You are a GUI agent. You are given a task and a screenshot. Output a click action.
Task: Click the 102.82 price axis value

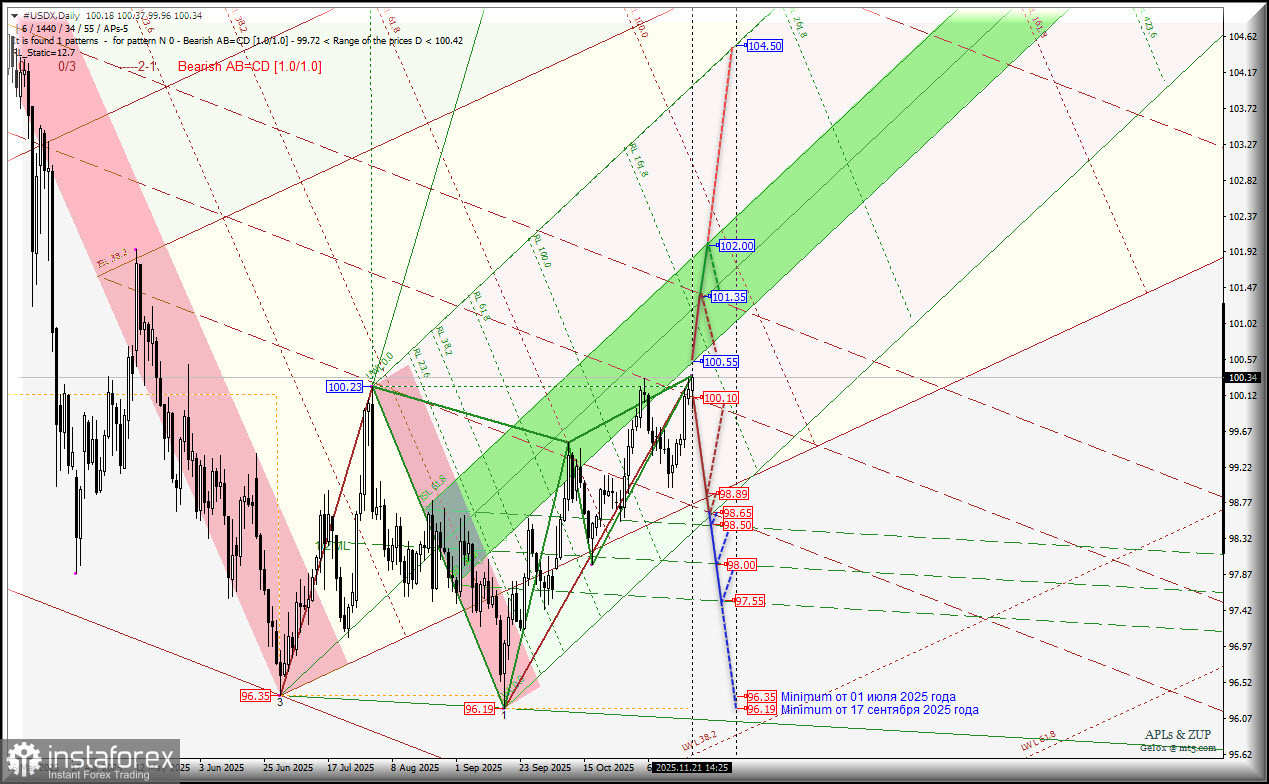pyautogui.click(x=1242, y=181)
